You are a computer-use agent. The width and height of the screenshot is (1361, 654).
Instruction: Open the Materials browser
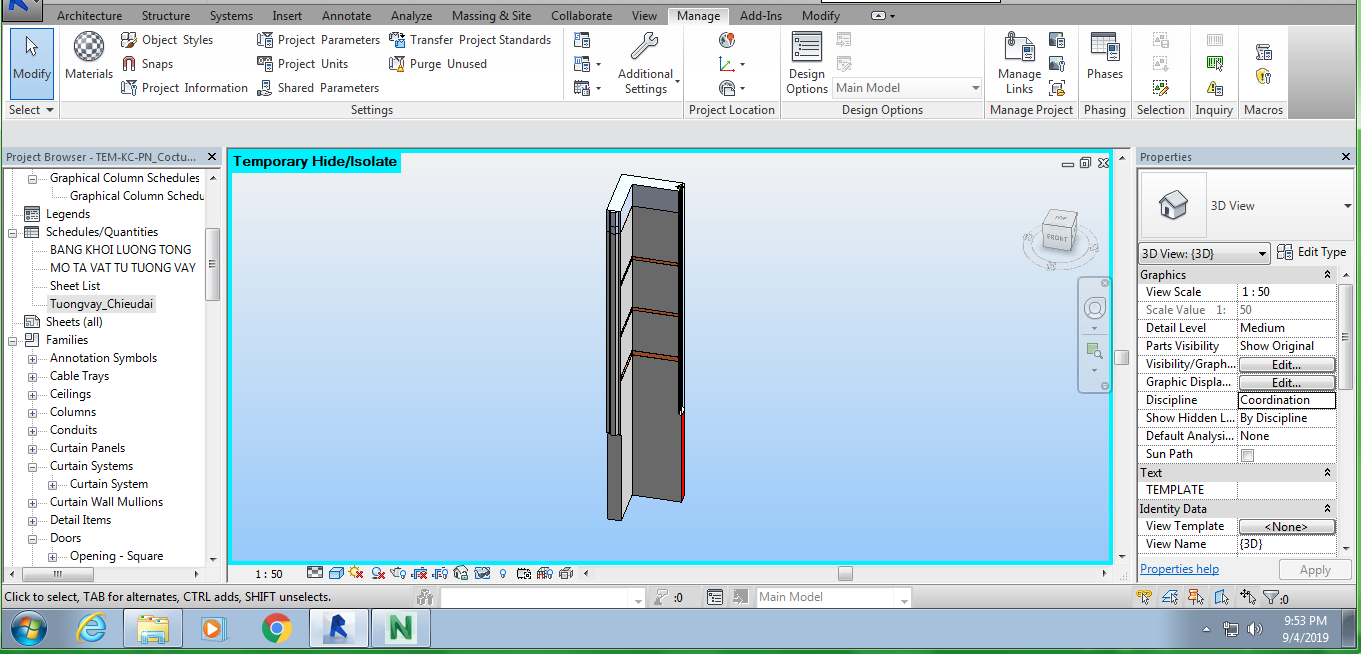pos(89,55)
